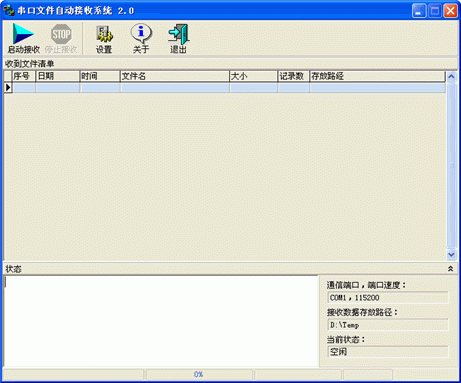Viewport: 461px width, 383px height.
Task: Click the current row indicator arrow
Action: tap(8, 87)
